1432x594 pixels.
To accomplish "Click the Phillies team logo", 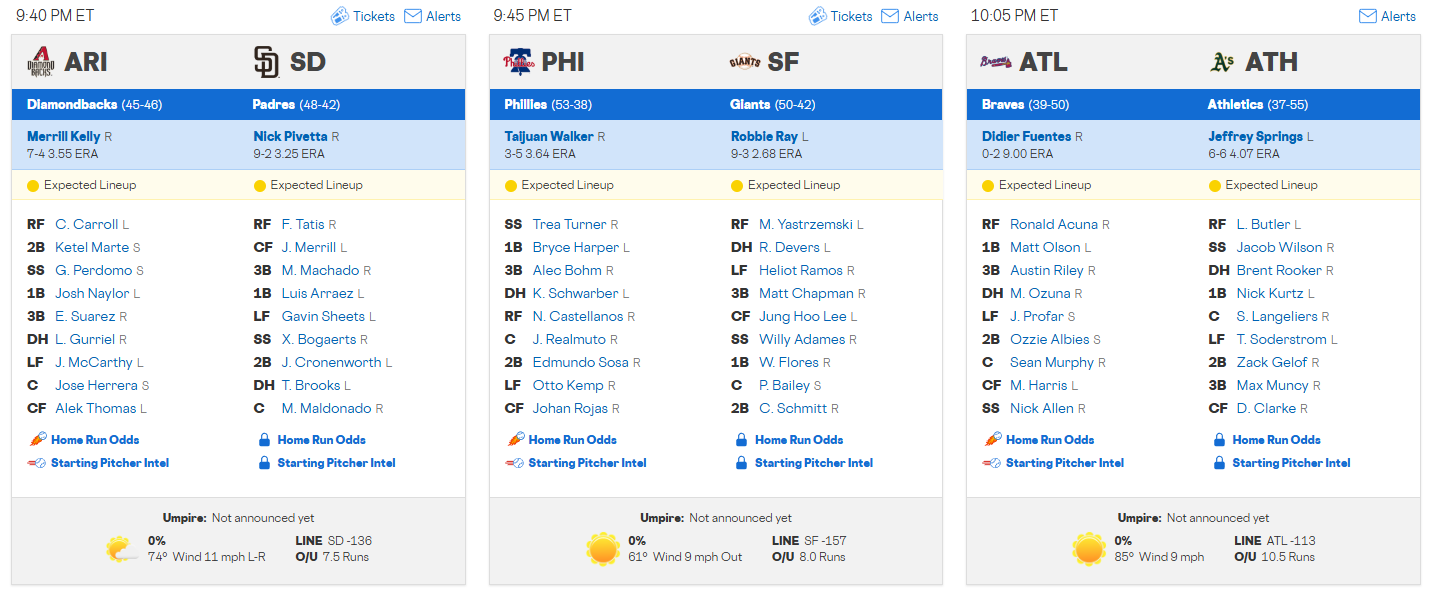I will tap(518, 63).
